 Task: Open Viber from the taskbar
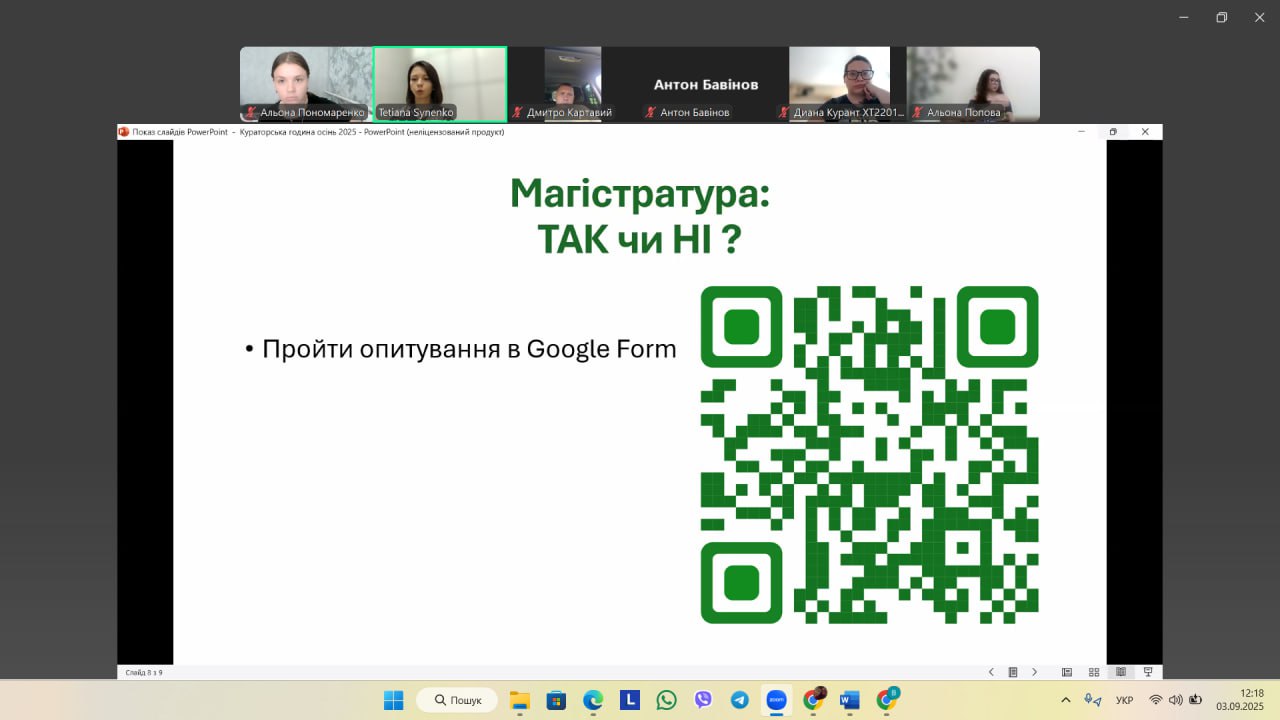click(703, 700)
